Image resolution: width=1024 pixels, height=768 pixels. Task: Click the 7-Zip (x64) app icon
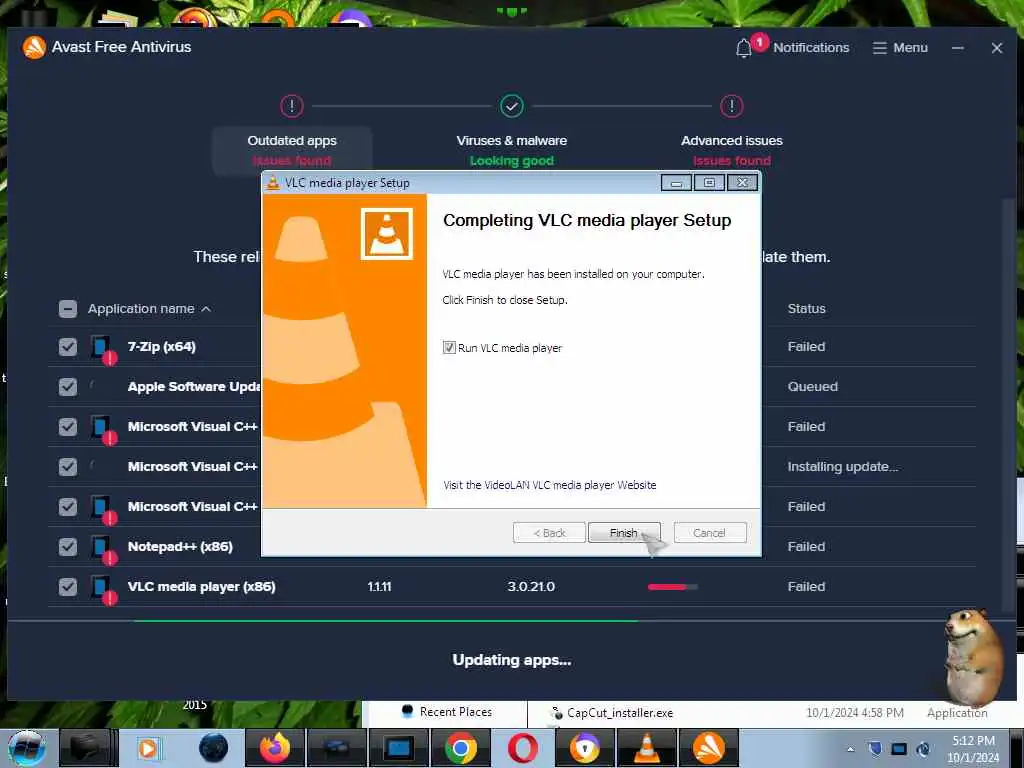click(103, 349)
